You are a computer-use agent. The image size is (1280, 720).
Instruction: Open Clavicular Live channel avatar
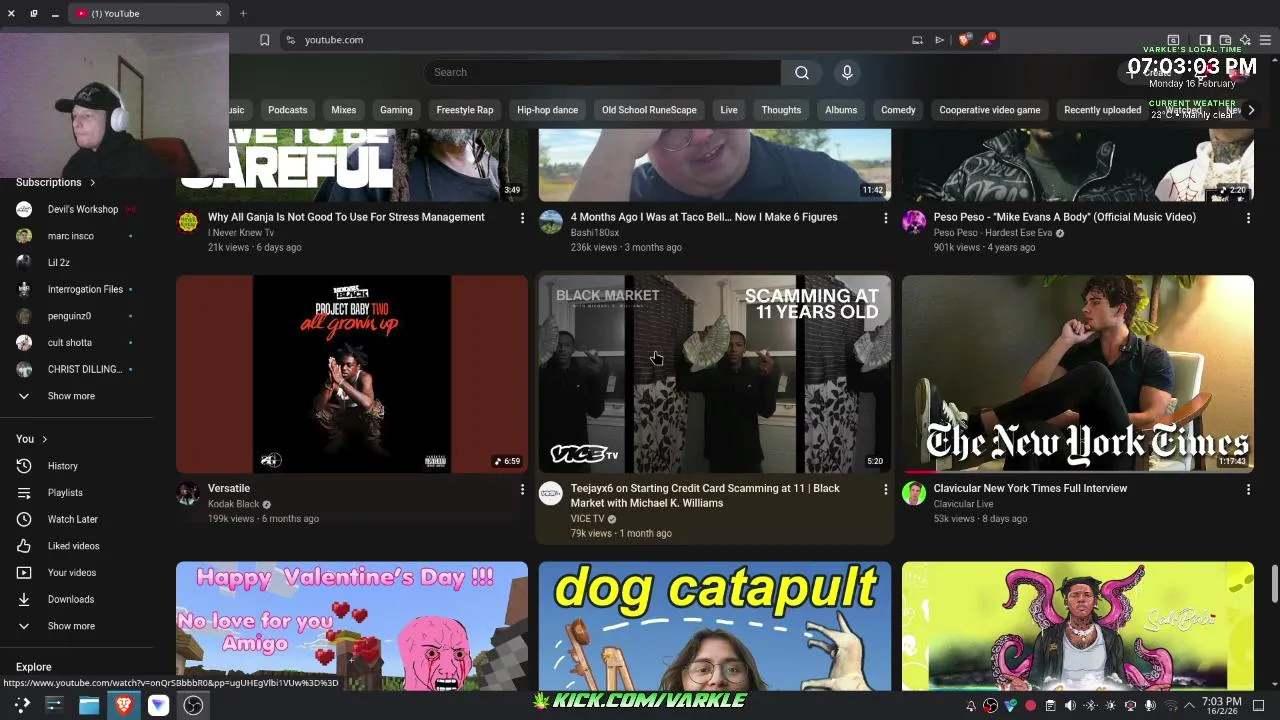point(914,493)
